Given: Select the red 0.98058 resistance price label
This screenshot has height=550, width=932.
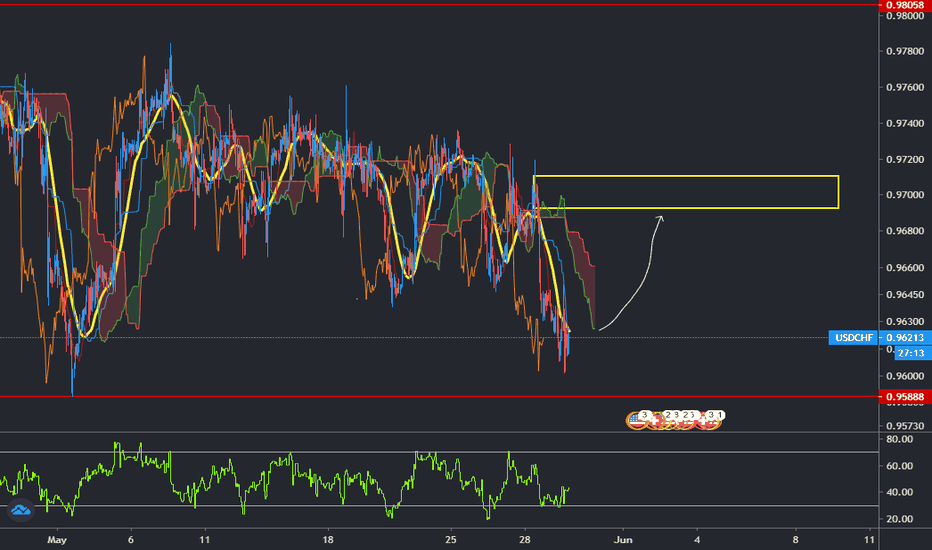Looking at the screenshot, I should [x=905, y=5].
